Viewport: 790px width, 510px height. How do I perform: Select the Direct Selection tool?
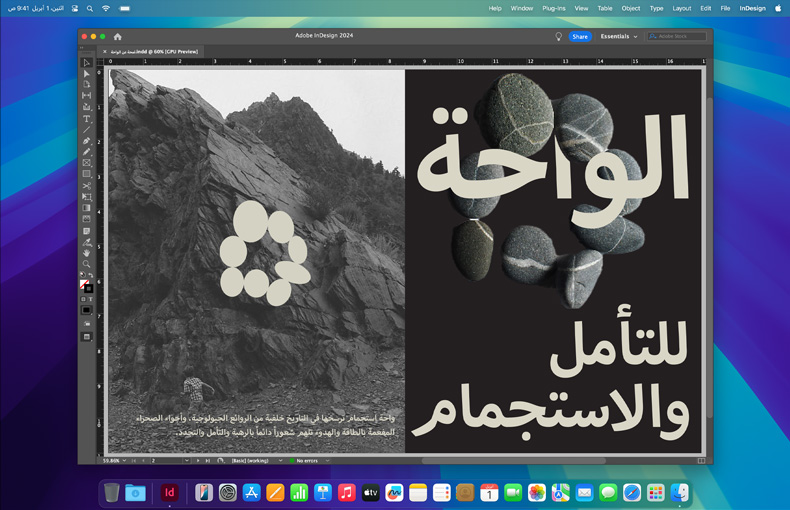87,74
